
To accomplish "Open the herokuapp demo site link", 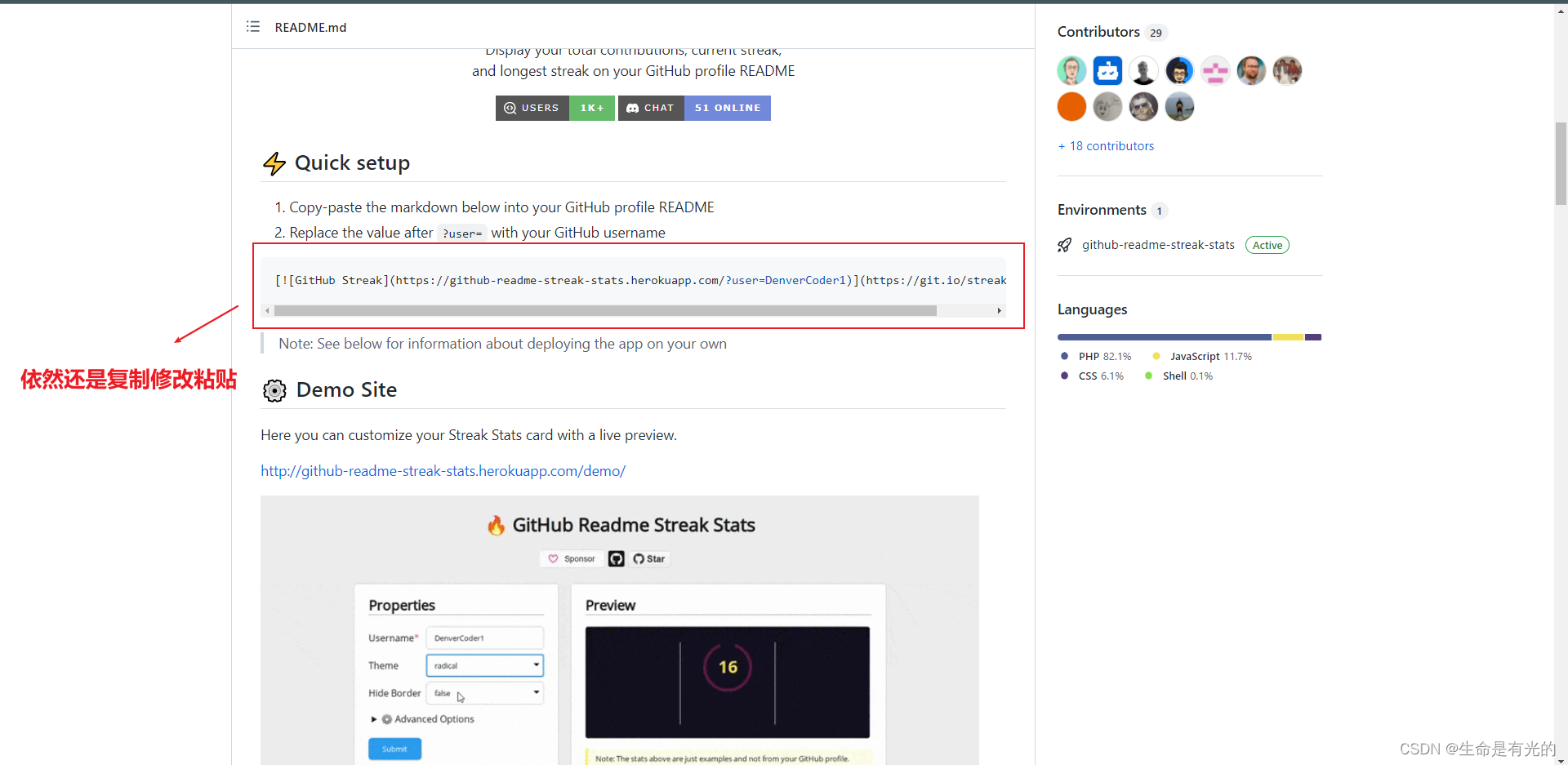I will tap(443, 471).
